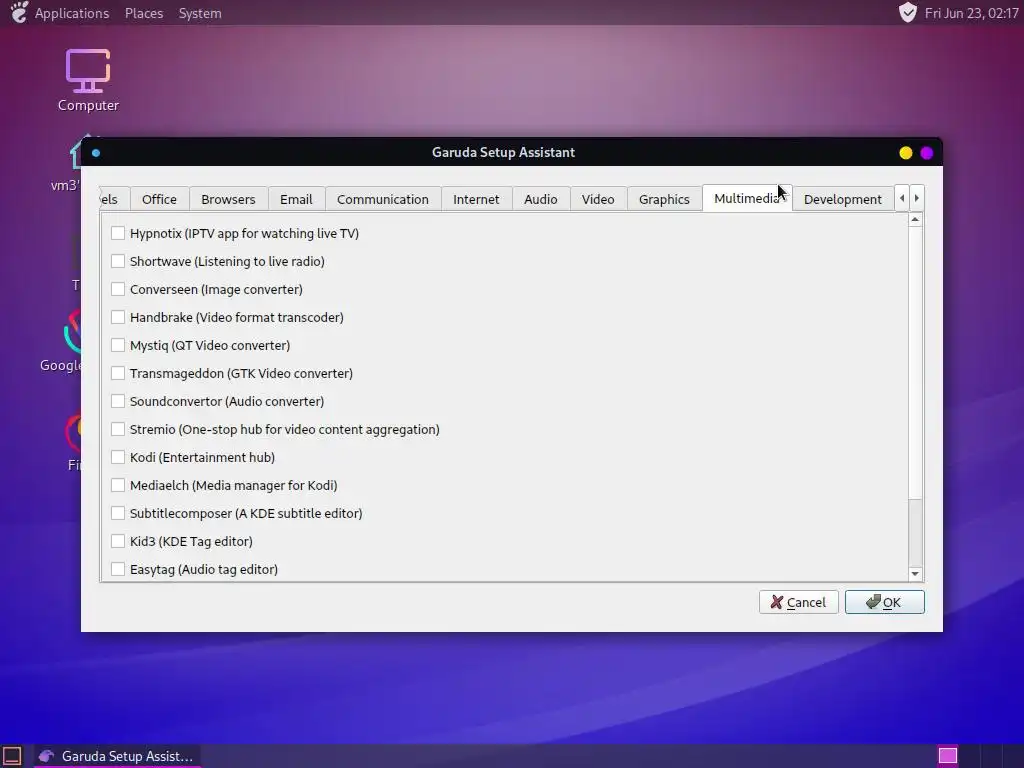Select the Graphics tab
Screen dimensions: 1024x768
[664, 199]
